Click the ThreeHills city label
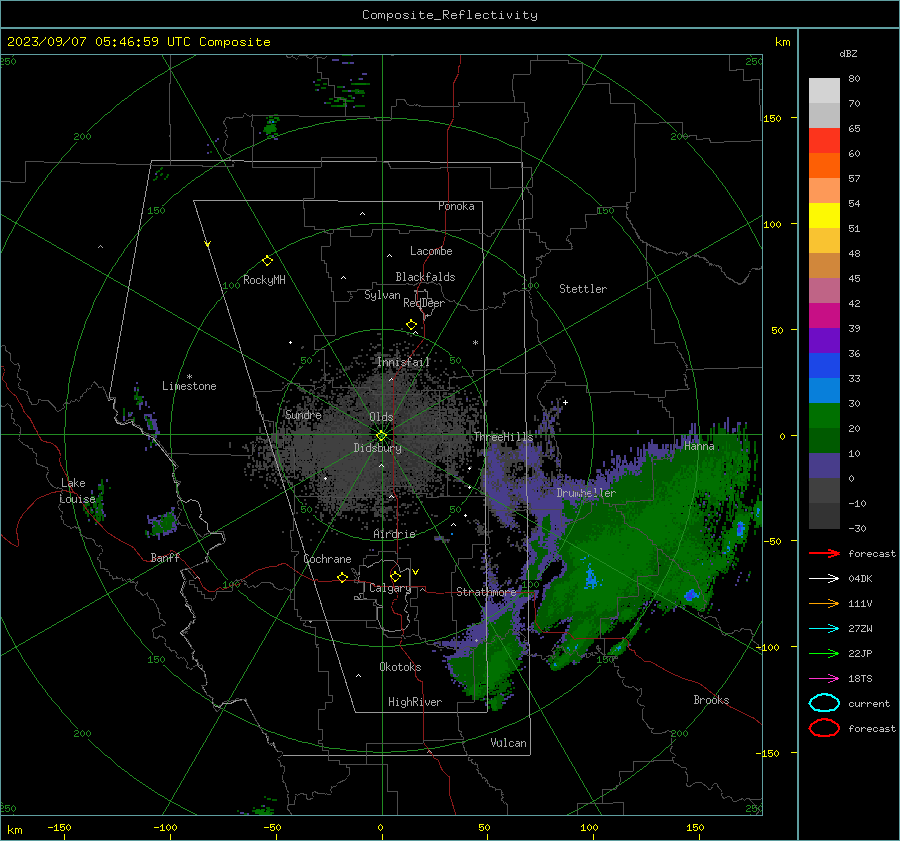Image resolution: width=900 pixels, height=841 pixels. click(503, 437)
